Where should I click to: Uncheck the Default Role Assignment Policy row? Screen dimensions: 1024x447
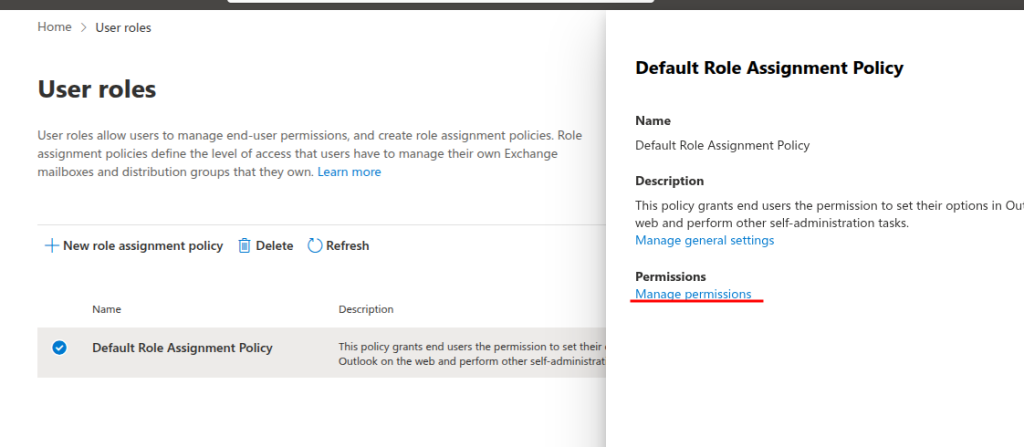pyautogui.click(x=59, y=348)
